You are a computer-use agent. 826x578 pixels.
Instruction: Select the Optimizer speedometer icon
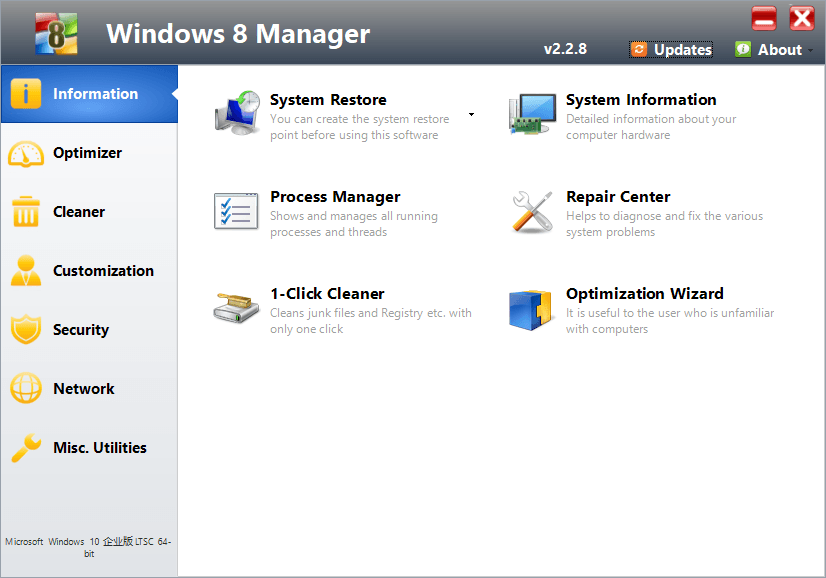(24, 153)
